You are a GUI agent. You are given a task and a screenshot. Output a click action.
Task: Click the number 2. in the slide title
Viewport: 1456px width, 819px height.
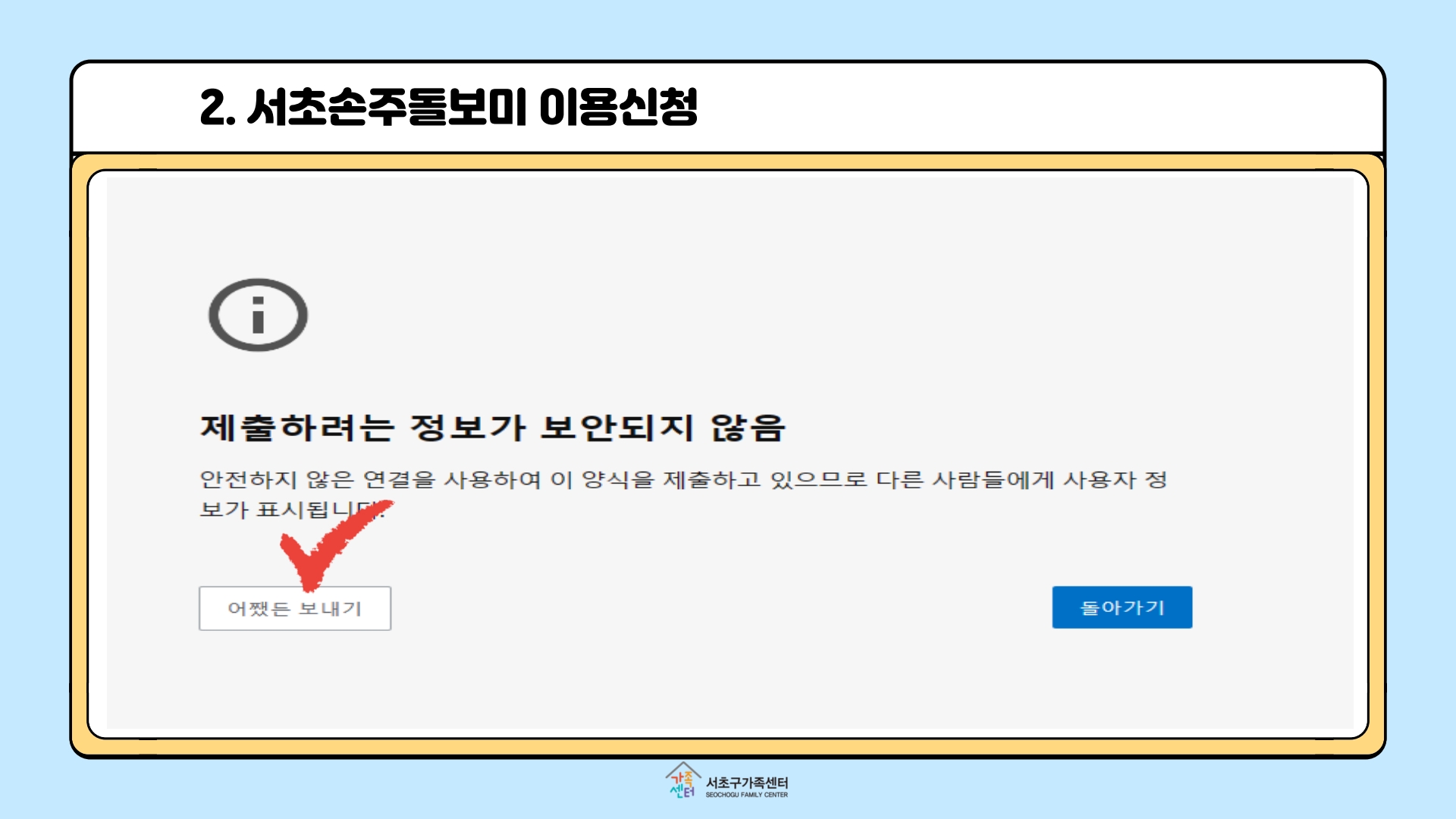pyautogui.click(x=217, y=107)
